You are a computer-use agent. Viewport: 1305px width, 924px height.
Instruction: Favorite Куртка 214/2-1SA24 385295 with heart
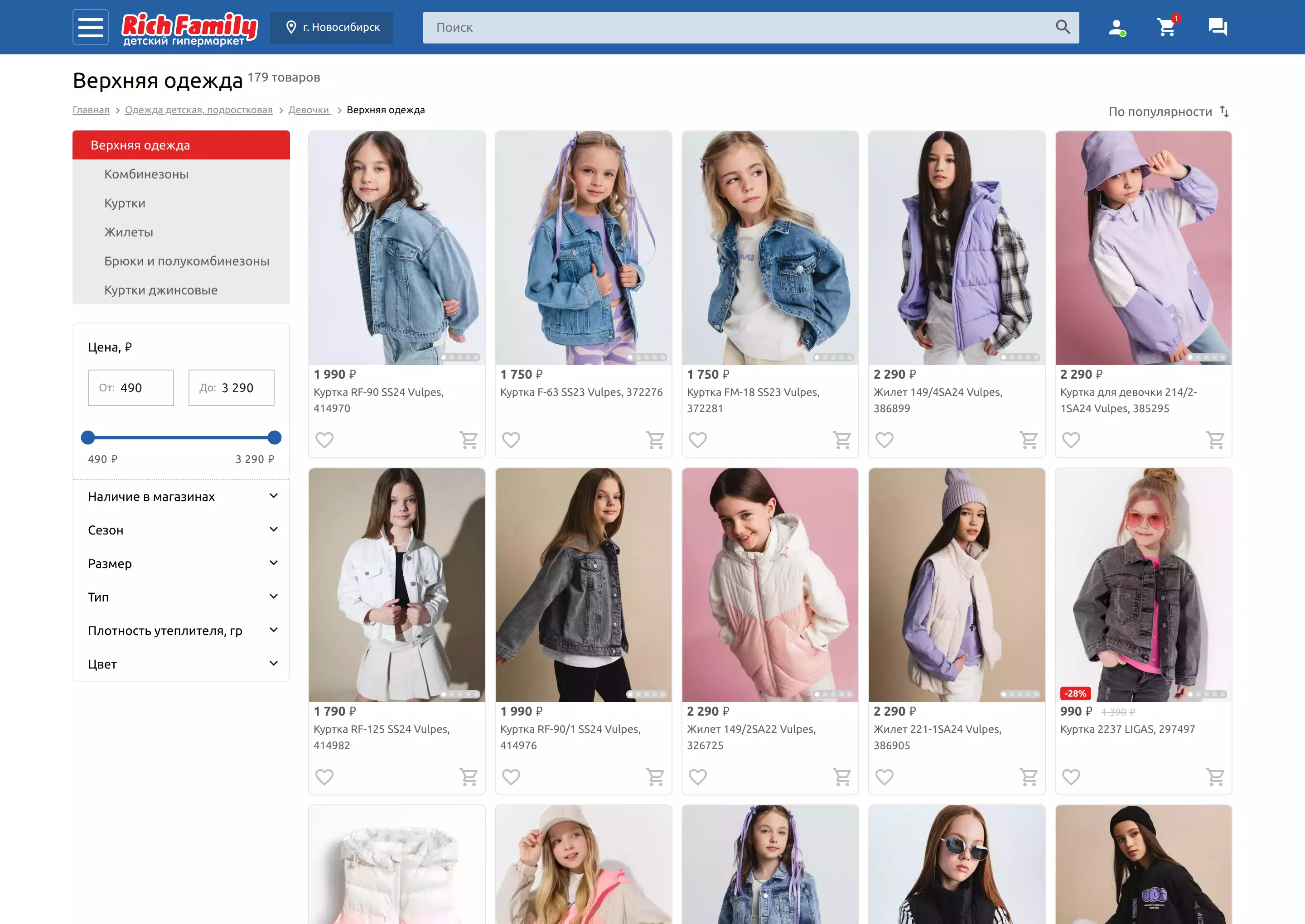pyautogui.click(x=1071, y=440)
